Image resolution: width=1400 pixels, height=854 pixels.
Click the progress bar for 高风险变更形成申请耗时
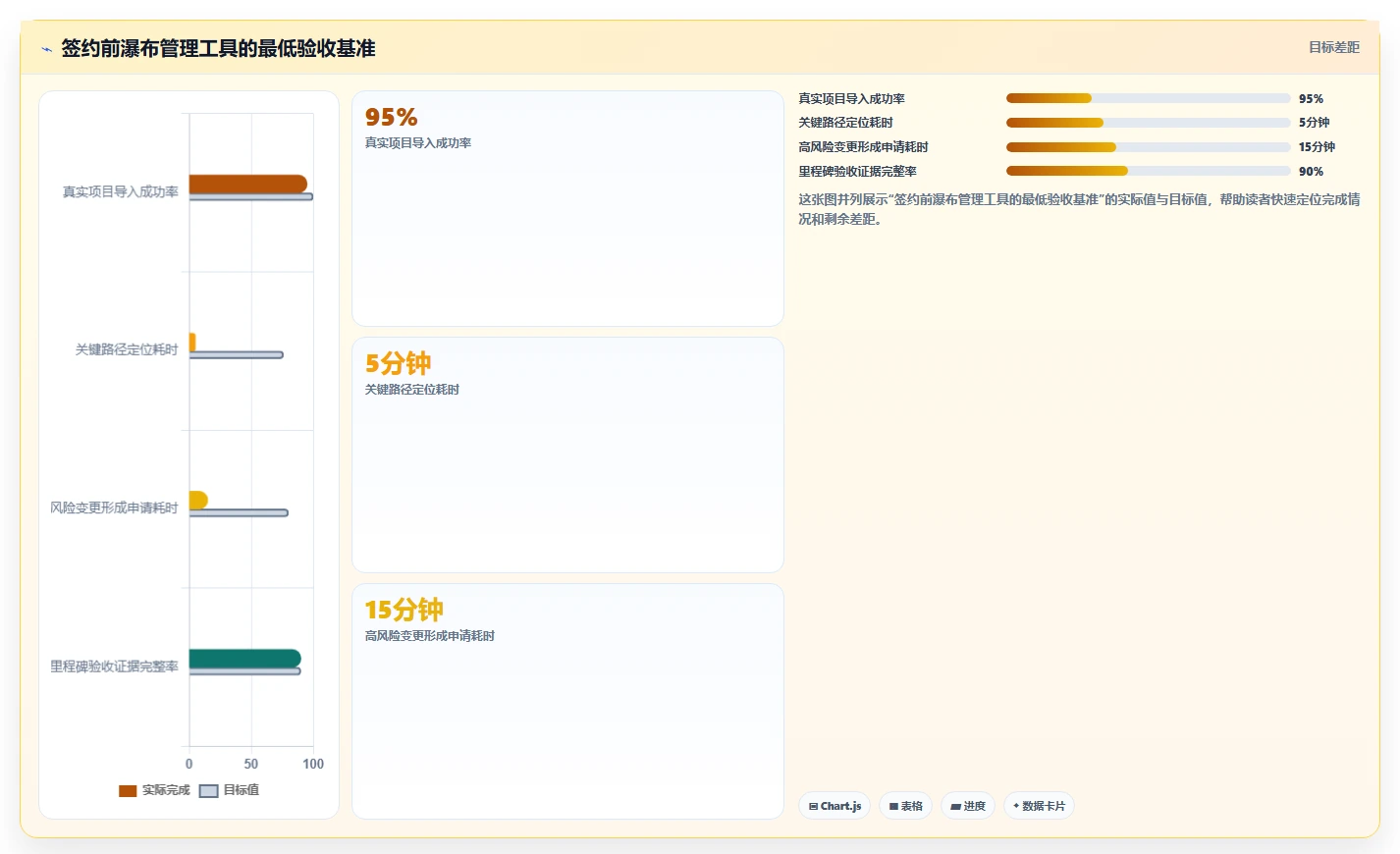pos(1148,147)
